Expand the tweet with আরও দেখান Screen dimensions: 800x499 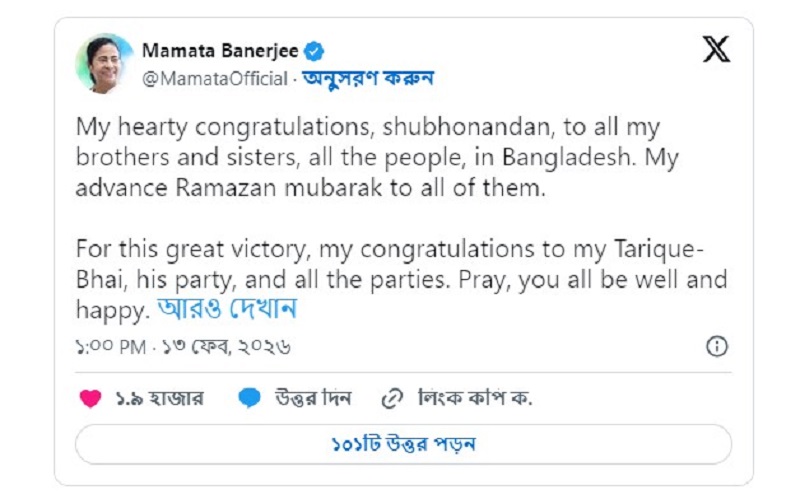point(227,308)
